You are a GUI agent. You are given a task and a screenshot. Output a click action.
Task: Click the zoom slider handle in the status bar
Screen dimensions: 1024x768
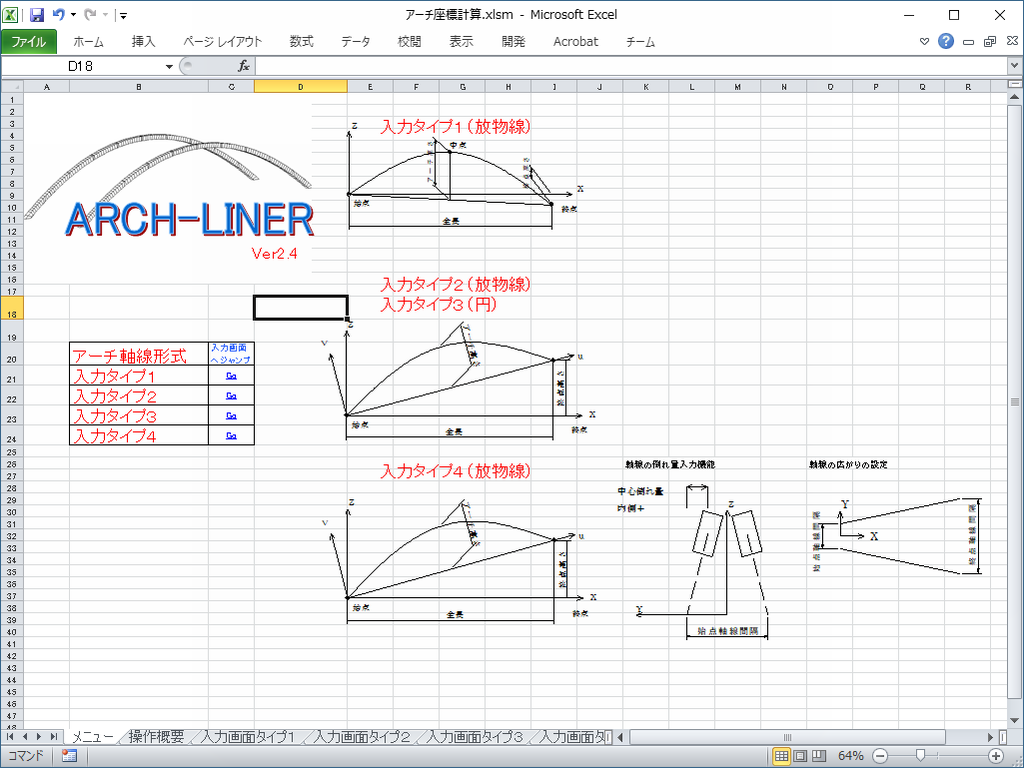click(x=919, y=755)
